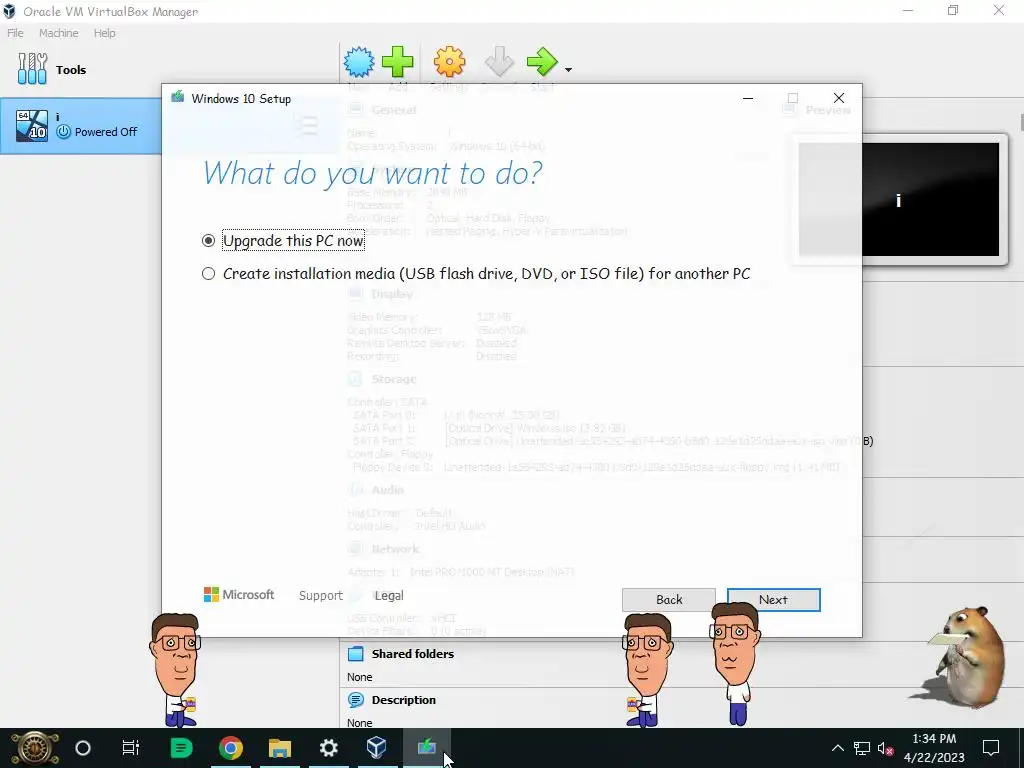
Task: Open green chat app in taskbar
Action: point(181,748)
